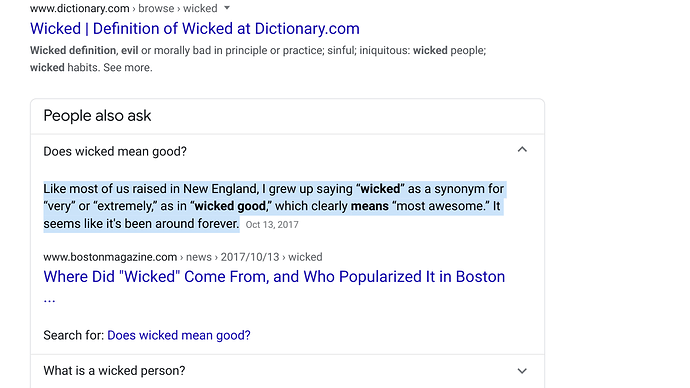The height and width of the screenshot is (388, 690).
Task: Click bold "wicked good" in the answer
Action: (x=230, y=206)
